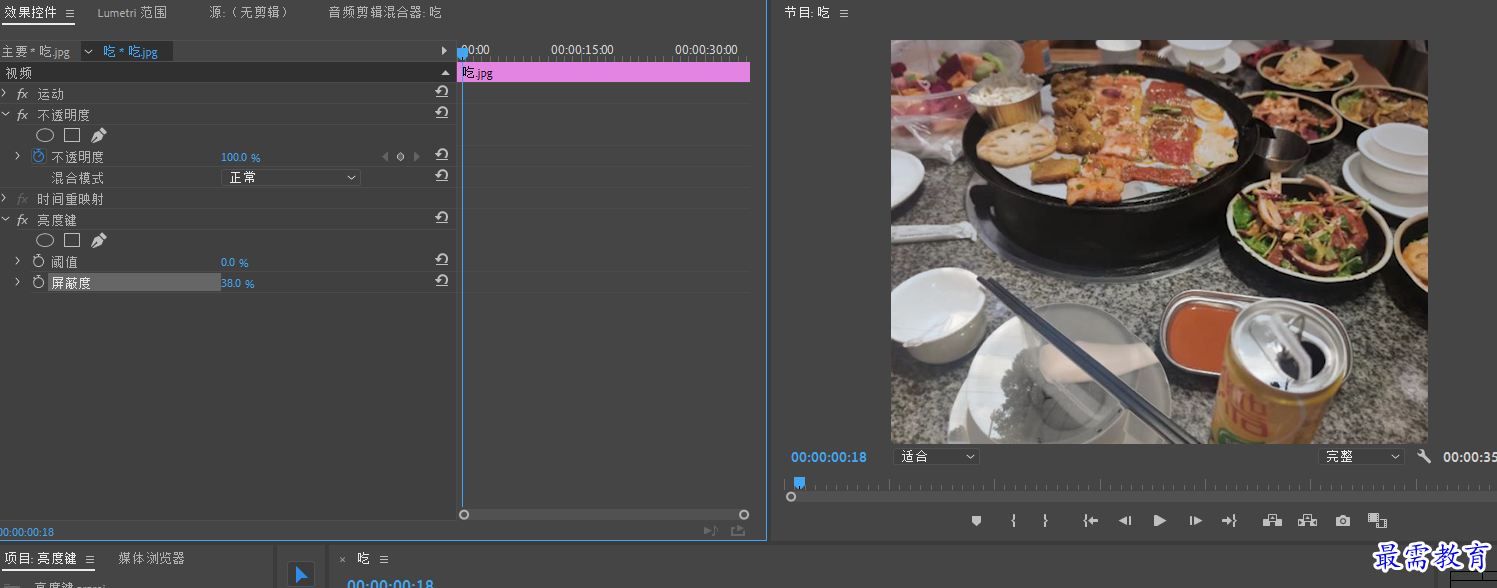The image size is (1497, 588).
Task: Go to previous 不透明度 keyframe
Action: [385, 157]
